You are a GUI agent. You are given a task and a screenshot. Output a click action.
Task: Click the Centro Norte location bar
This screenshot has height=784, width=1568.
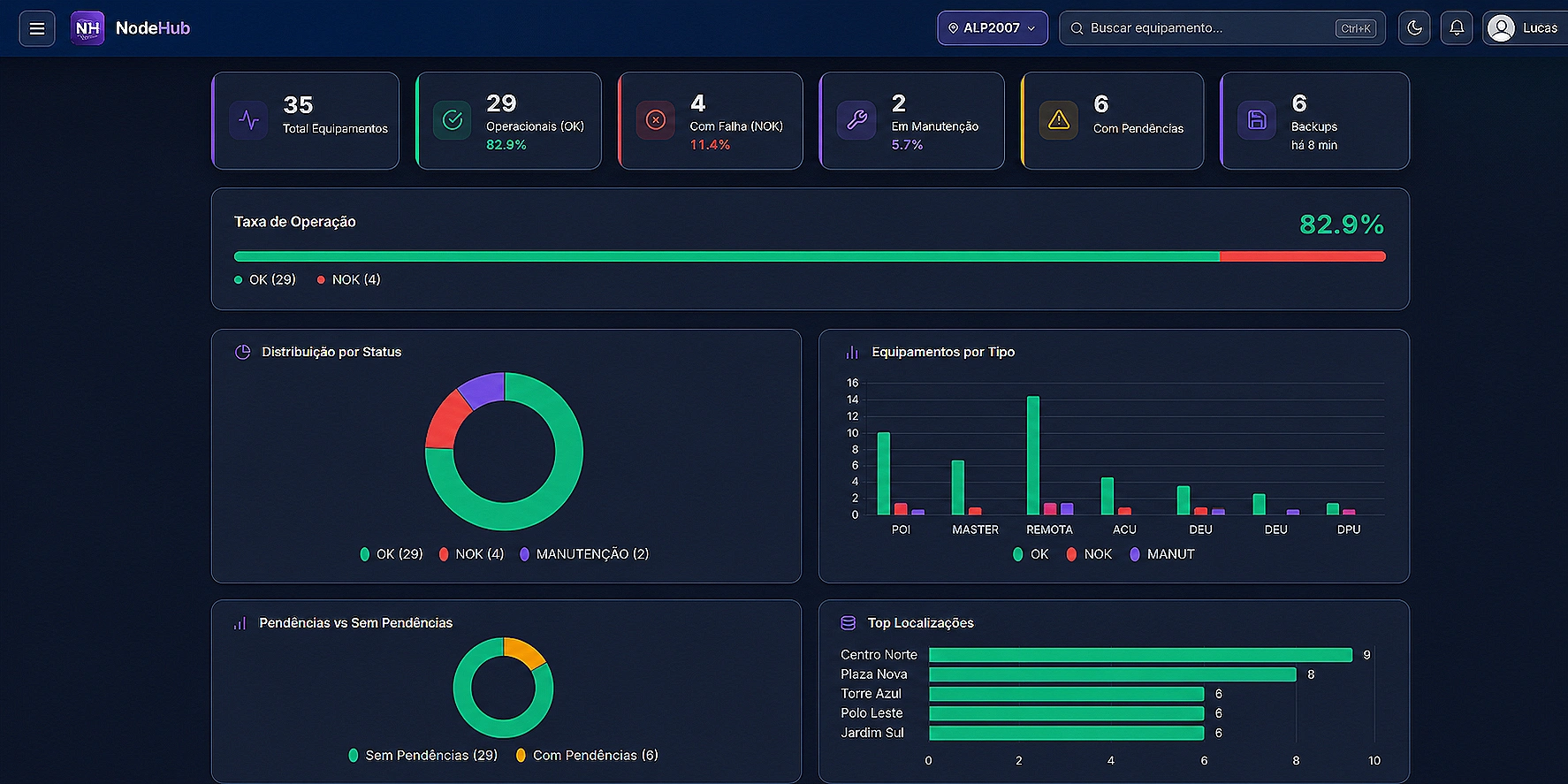1140,655
